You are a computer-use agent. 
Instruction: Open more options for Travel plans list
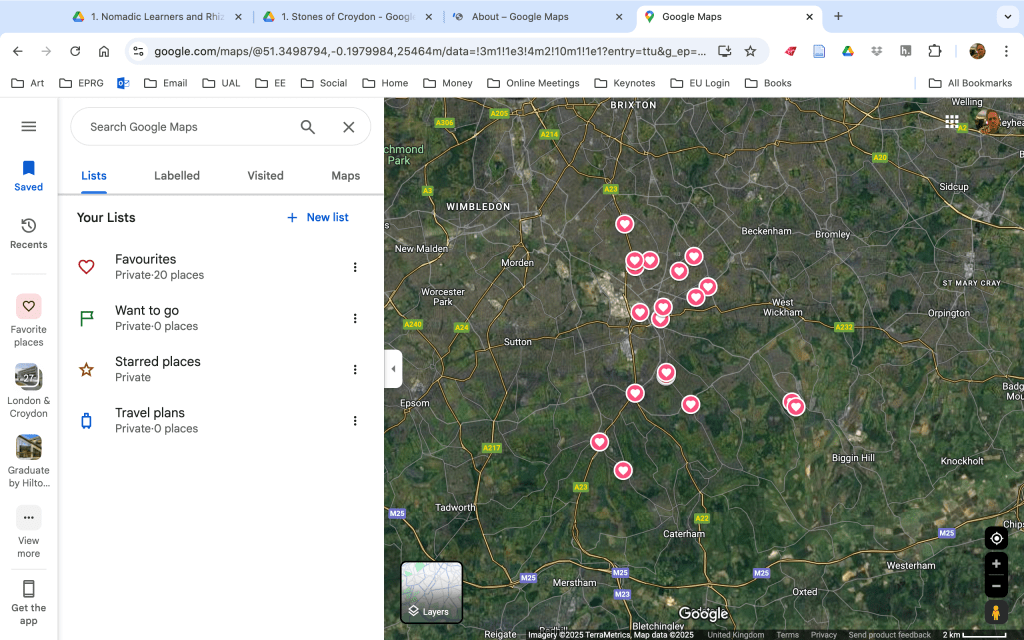[x=355, y=421]
